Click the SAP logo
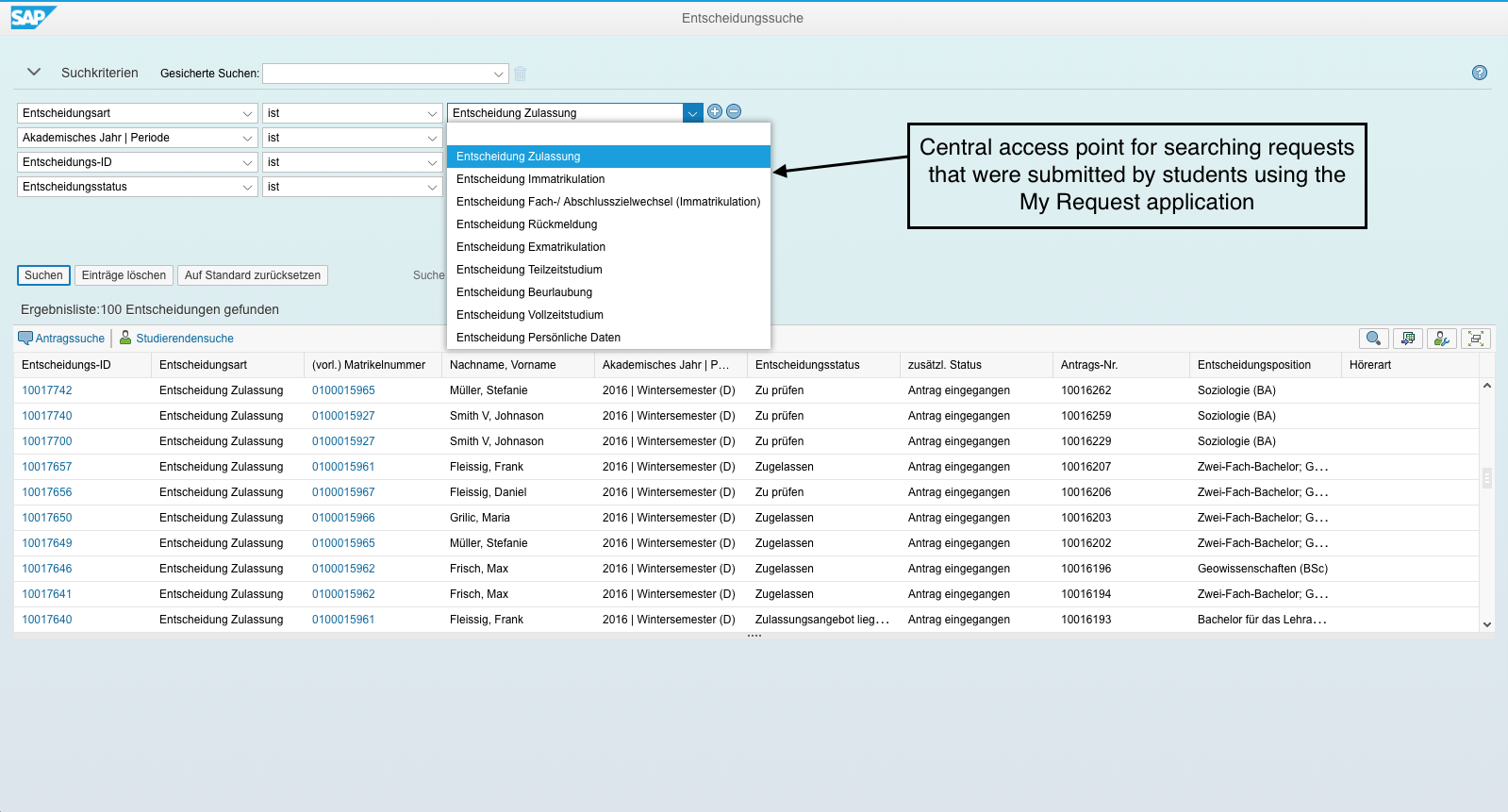This screenshot has height=812, width=1508. point(34,17)
